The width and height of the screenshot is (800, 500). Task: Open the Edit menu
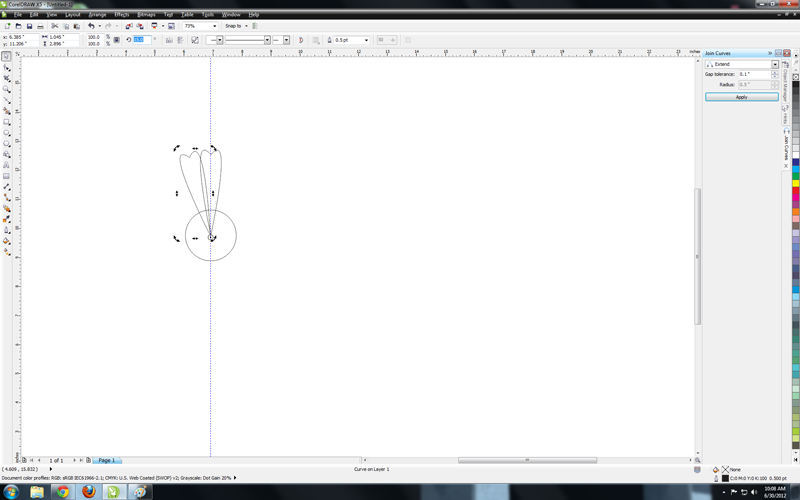click(34, 15)
